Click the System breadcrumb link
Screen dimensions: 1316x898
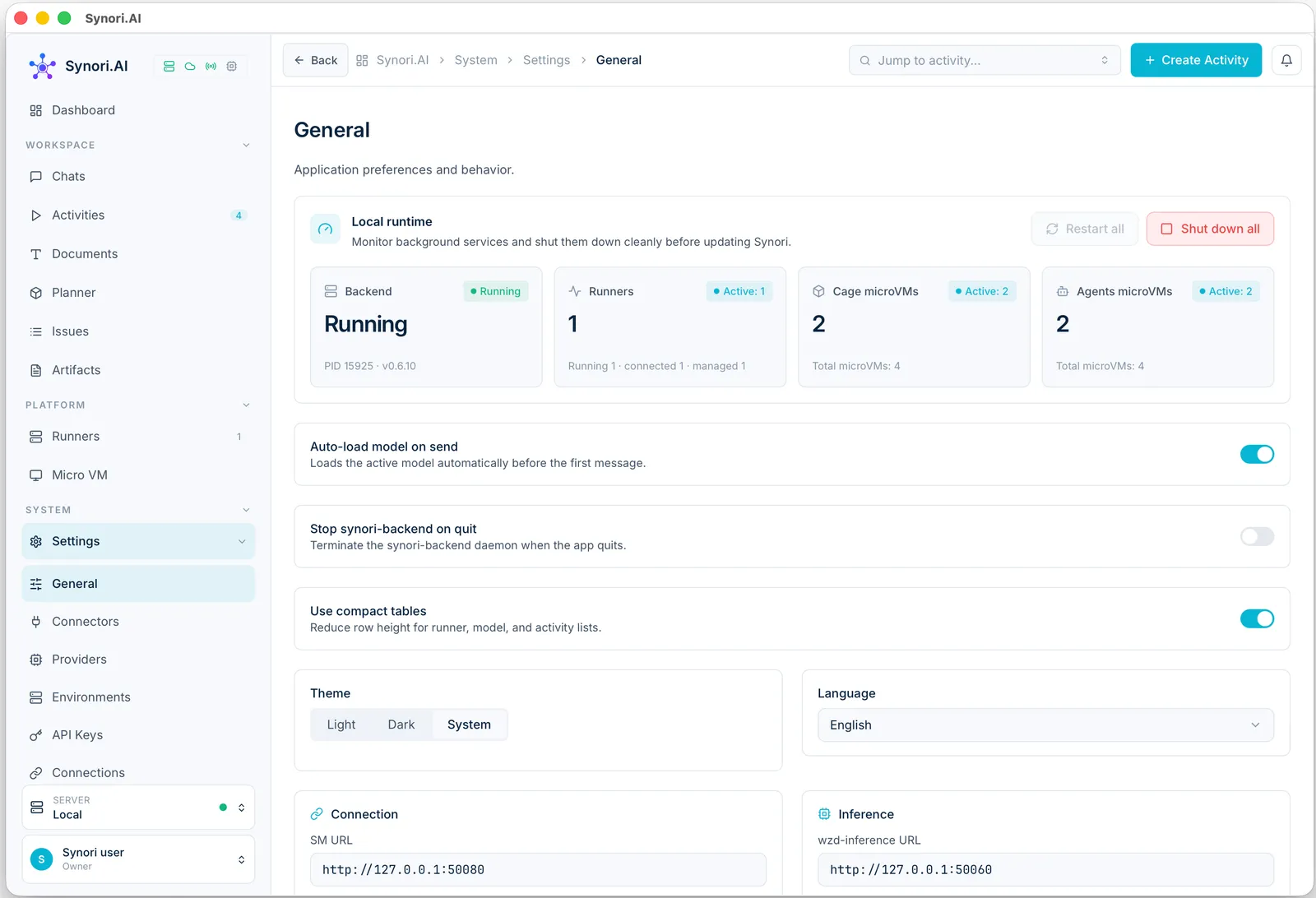(x=475, y=60)
